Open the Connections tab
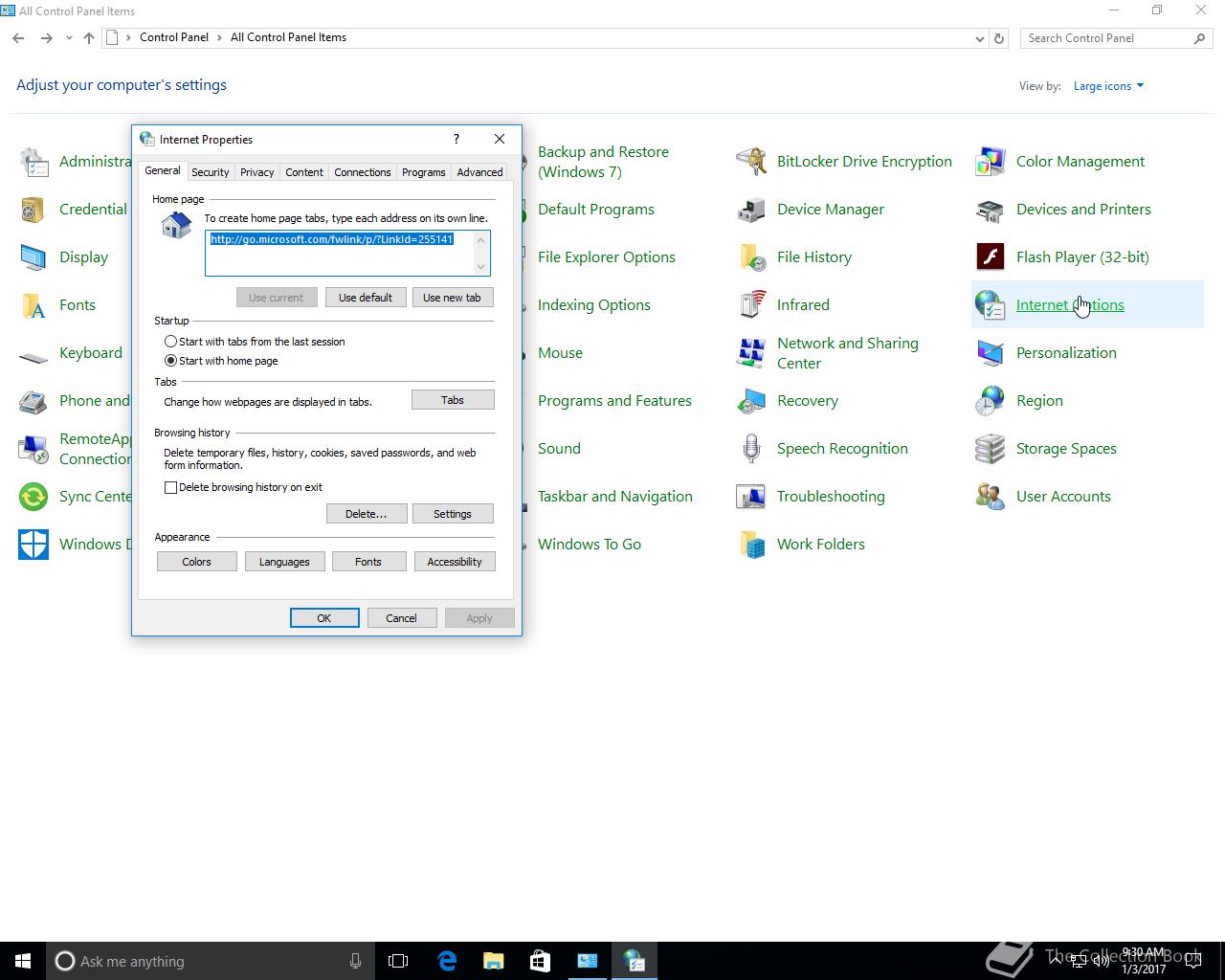1225x980 pixels. (x=362, y=172)
